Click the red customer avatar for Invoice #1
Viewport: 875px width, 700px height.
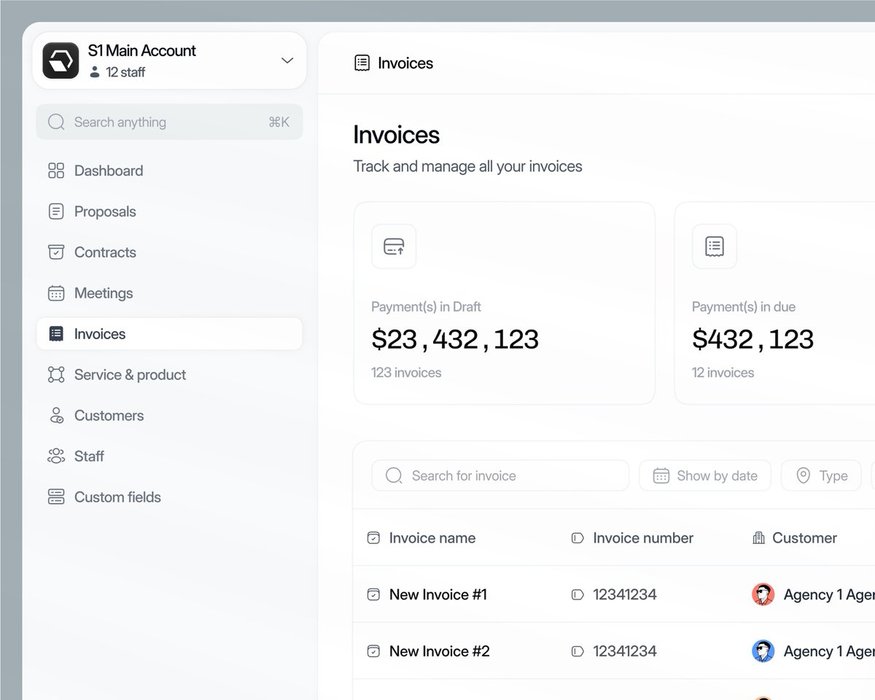(763, 594)
